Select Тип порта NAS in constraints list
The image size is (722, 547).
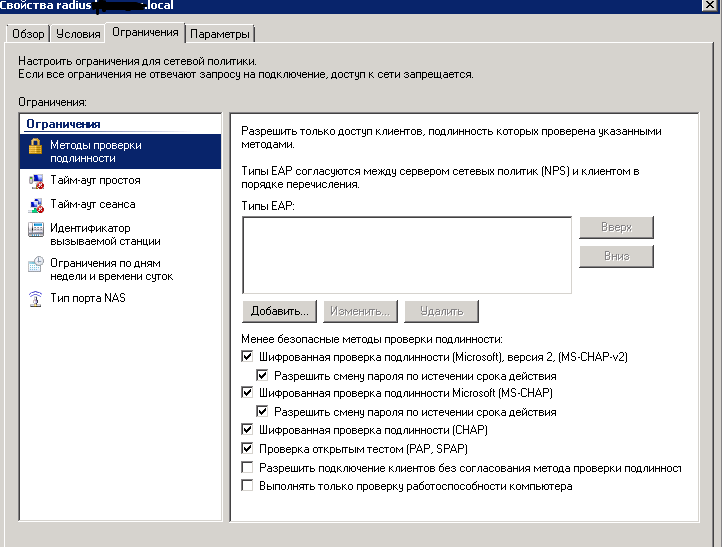pos(88,298)
